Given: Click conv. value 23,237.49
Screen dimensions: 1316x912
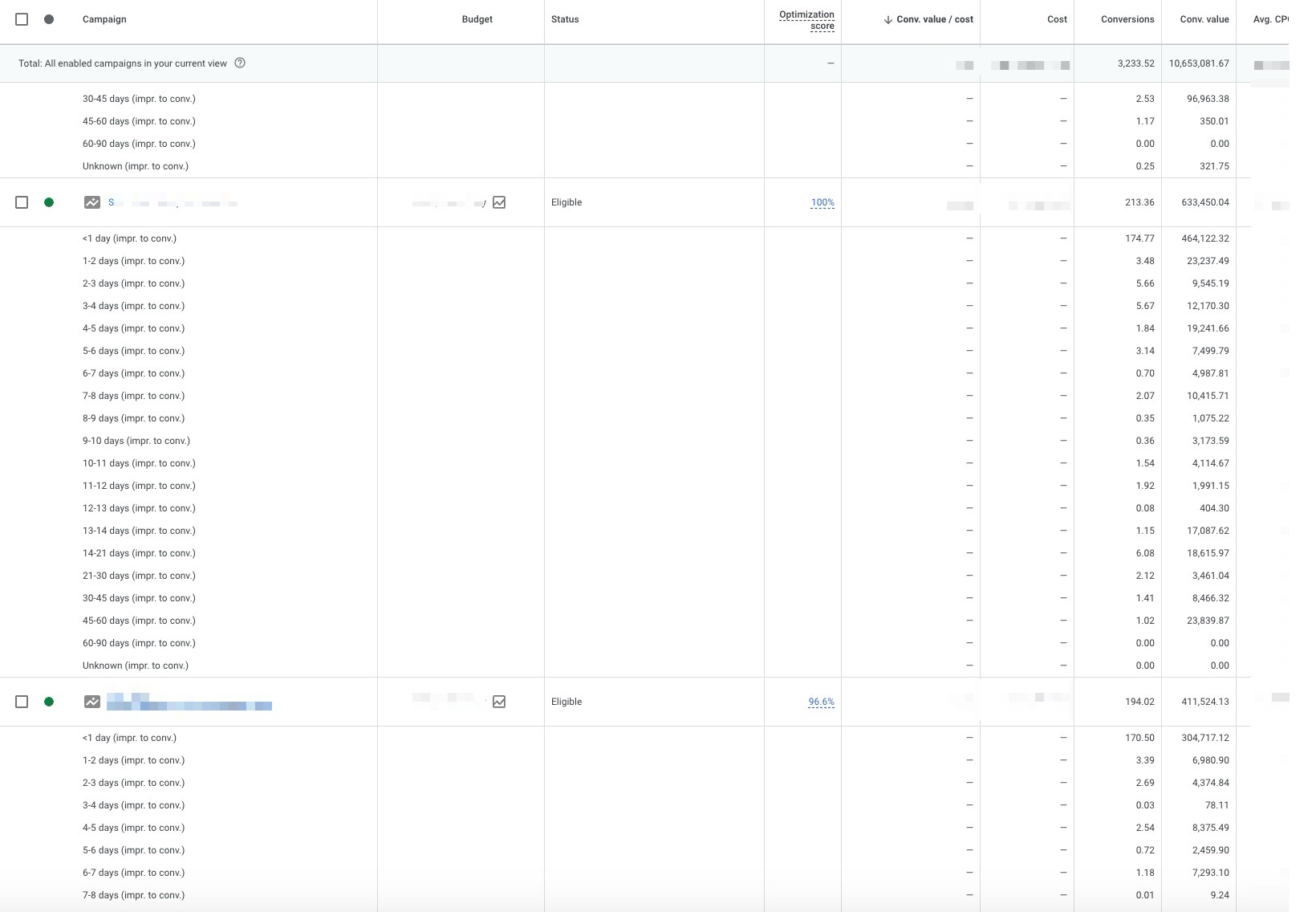Looking at the screenshot, I should click(x=1208, y=261).
